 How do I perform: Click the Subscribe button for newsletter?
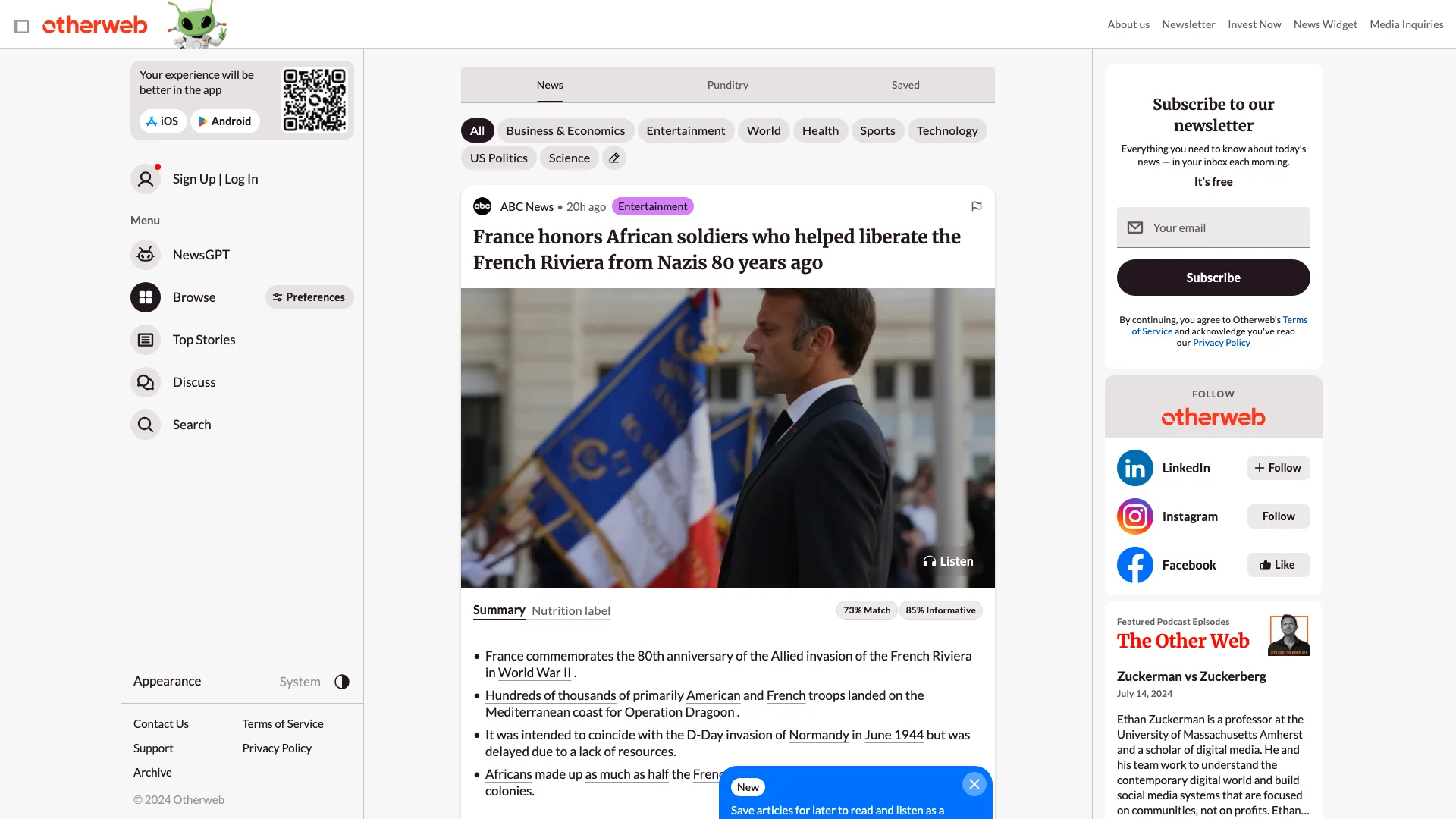click(x=1213, y=277)
